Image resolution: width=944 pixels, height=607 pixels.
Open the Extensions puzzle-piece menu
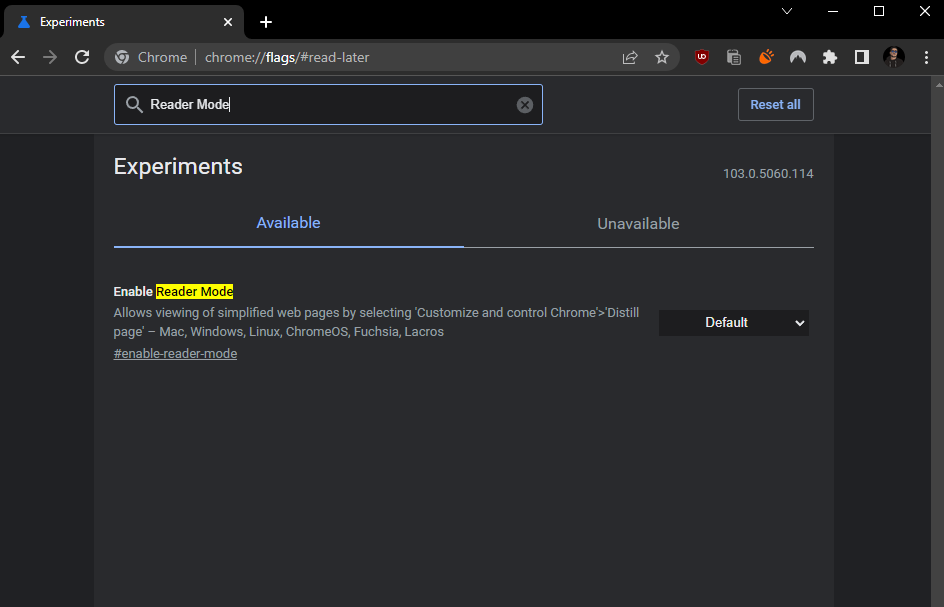click(830, 57)
